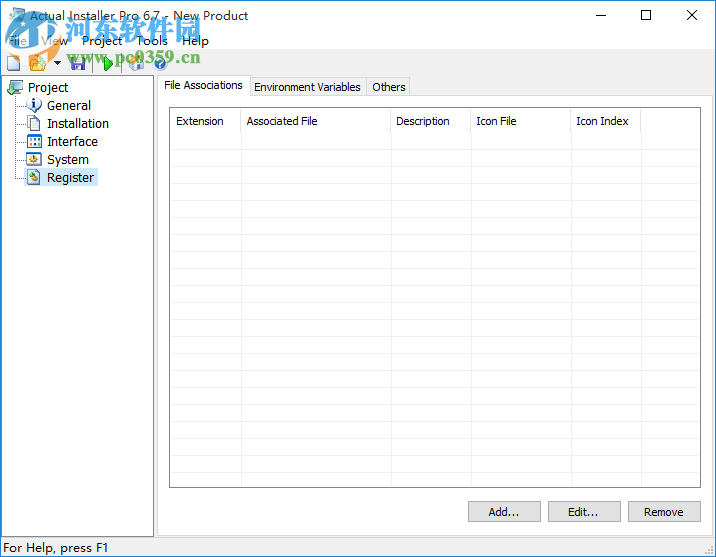Open the View menu
The height and width of the screenshot is (557, 716).
55,41
